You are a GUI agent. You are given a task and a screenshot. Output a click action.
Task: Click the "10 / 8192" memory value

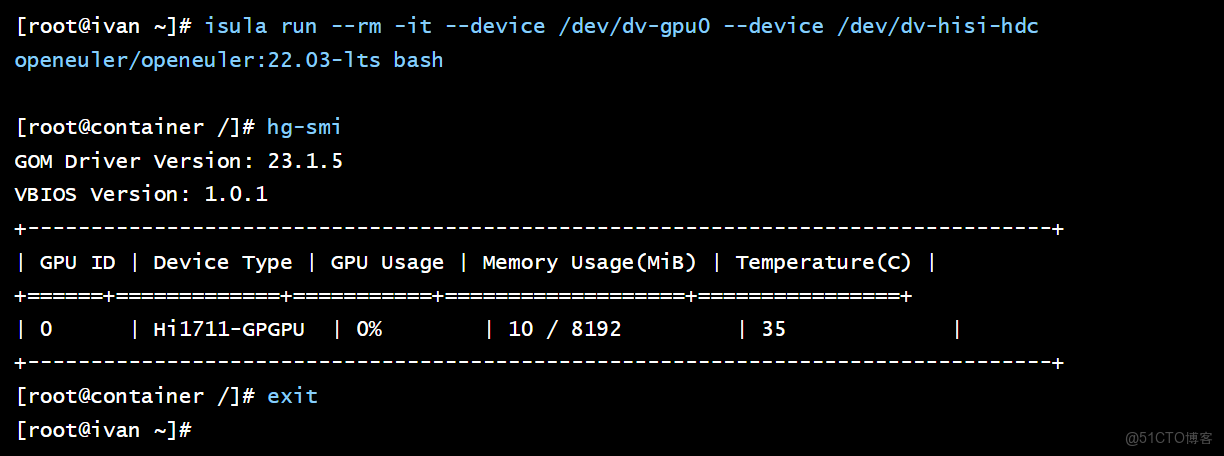pyautogui.click(x=565, y=329)
